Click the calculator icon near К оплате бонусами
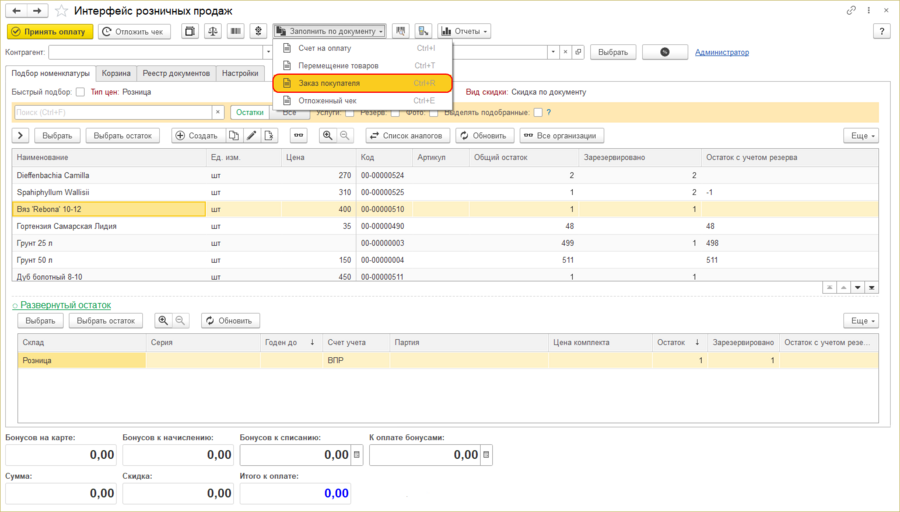Image resolution: width=900 pixels, height=512 pixels. [x=487, y=455]
